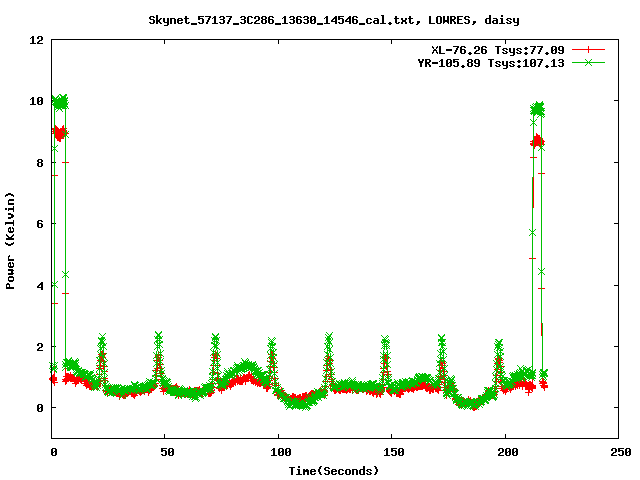
Task: Select legend entry 'XL-76.26 Tsys:77.09'
Action: pyautogui.click(x=498, y=50)
